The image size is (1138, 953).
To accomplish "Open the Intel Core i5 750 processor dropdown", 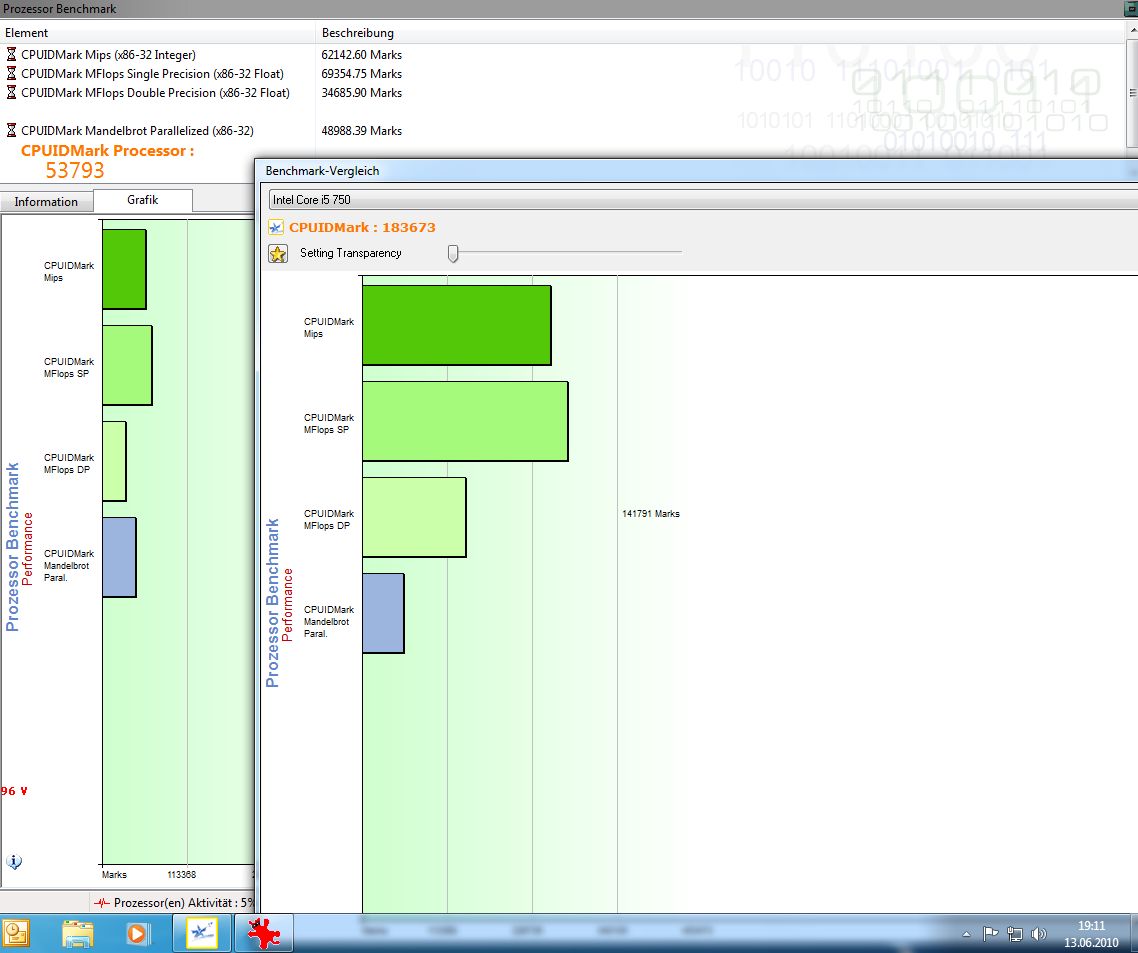I will click(x=703, y=200).
